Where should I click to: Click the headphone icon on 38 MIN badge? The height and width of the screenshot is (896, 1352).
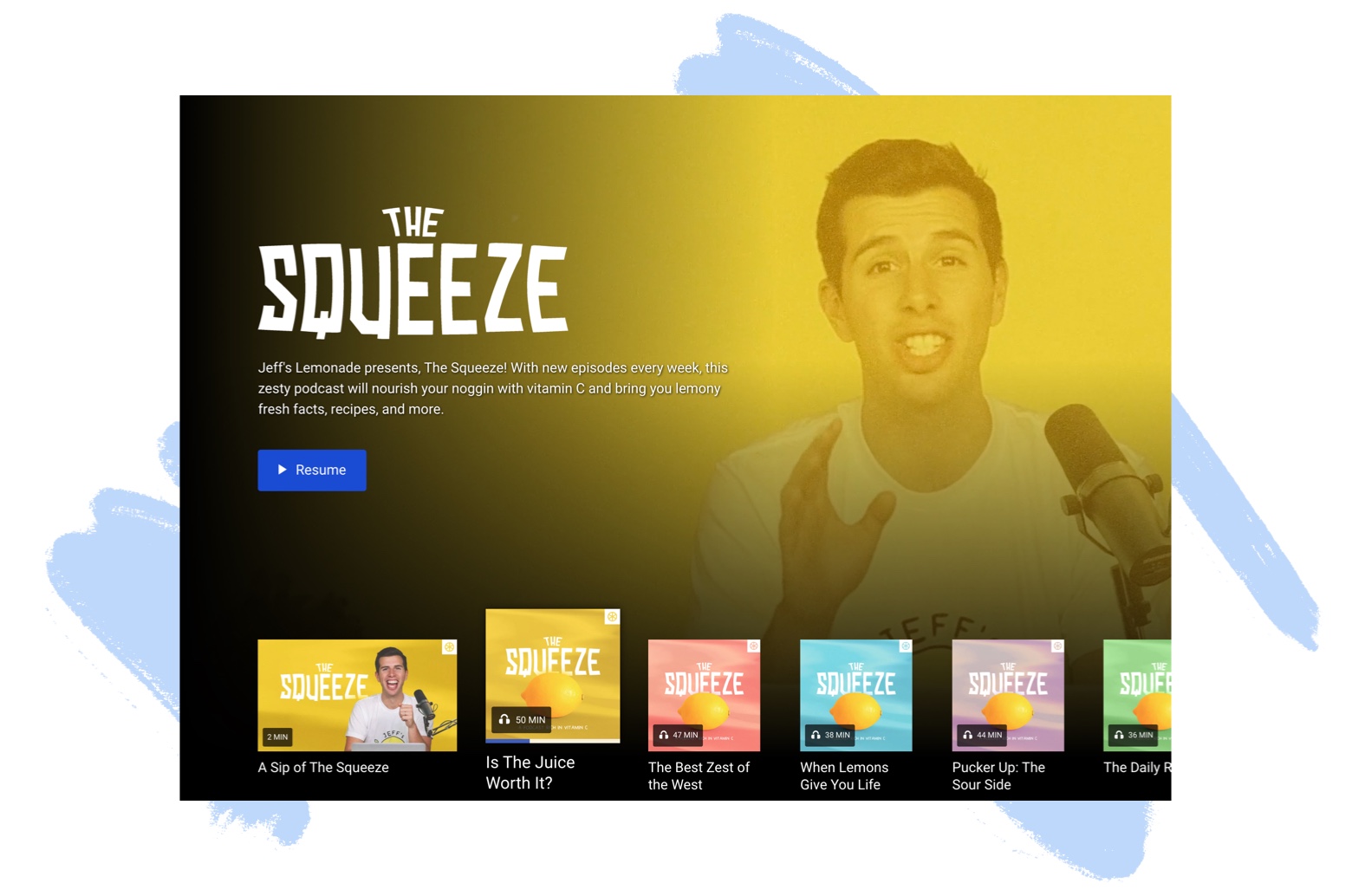tap(816, 735)
